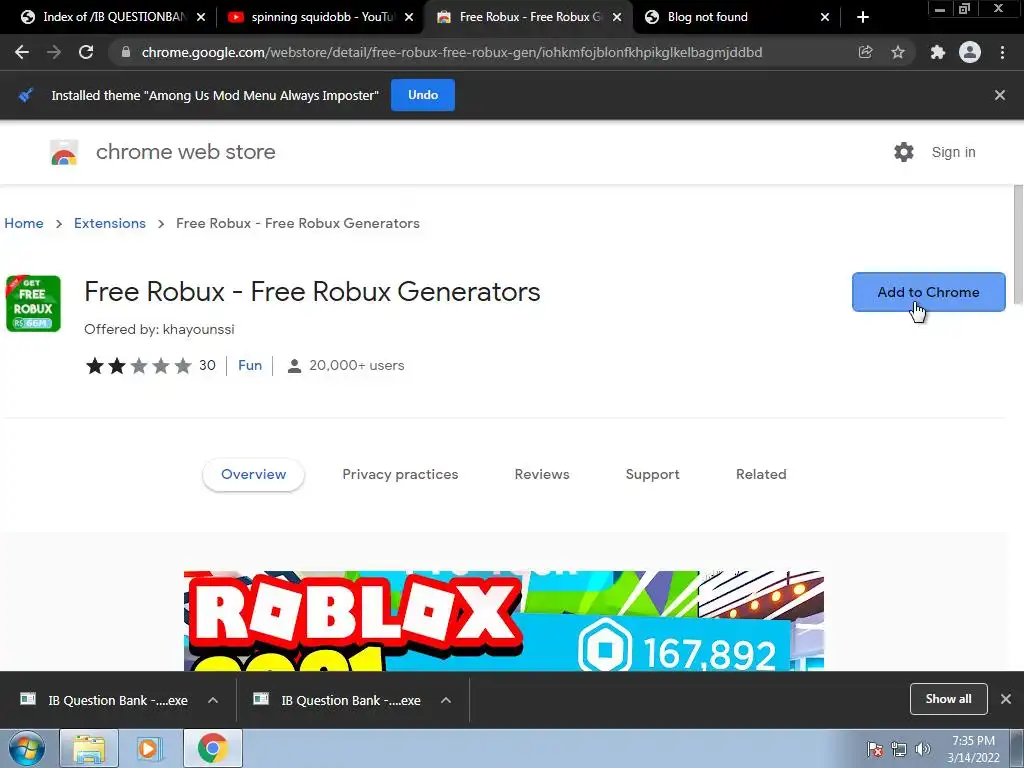Viewport: 1024px width, 768px height.
Task: Open the volume control in system tray
Action: tap(922, 749)
